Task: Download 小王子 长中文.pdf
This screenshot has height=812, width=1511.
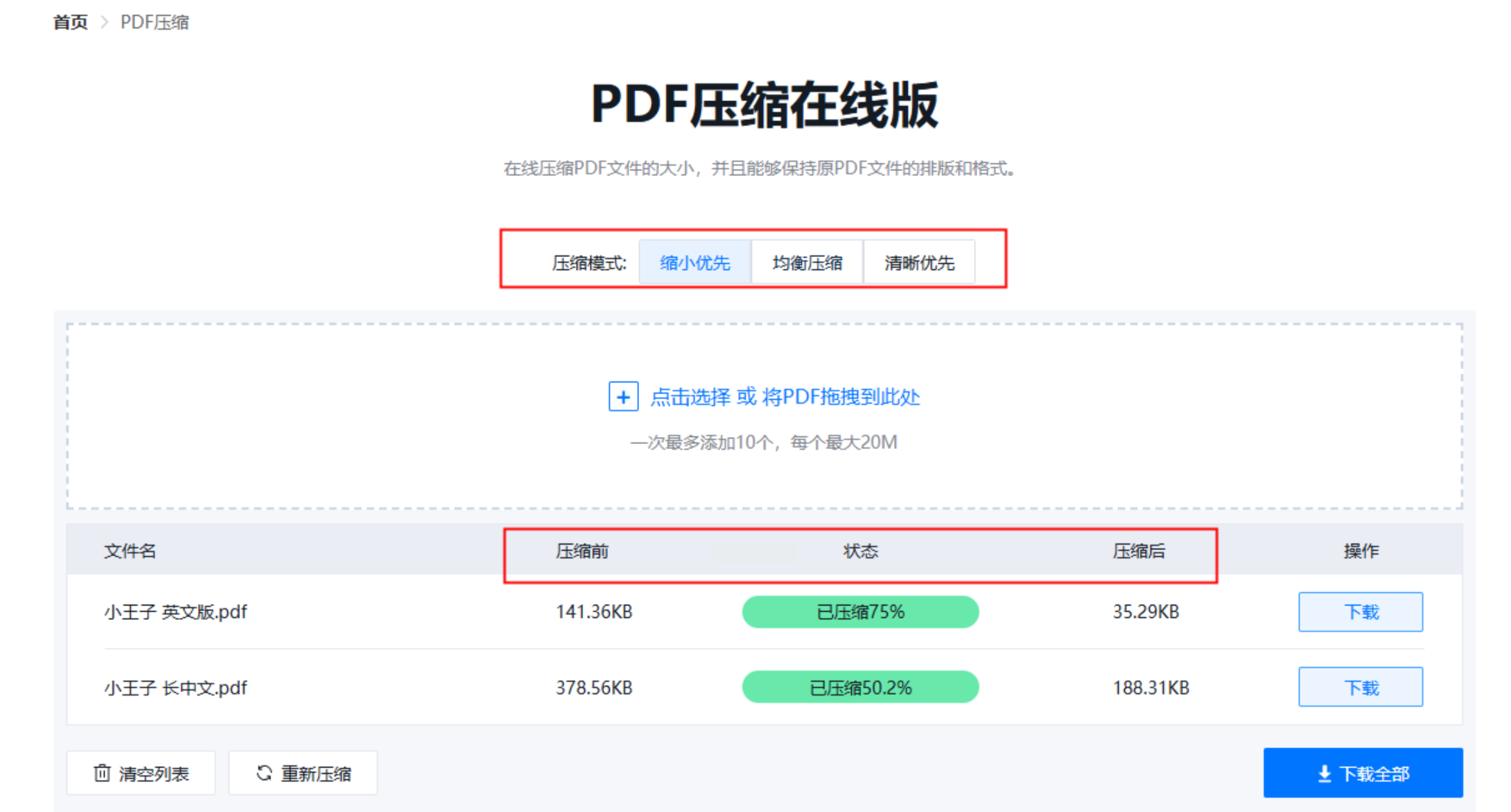Action: click(x=1360, y=687)
